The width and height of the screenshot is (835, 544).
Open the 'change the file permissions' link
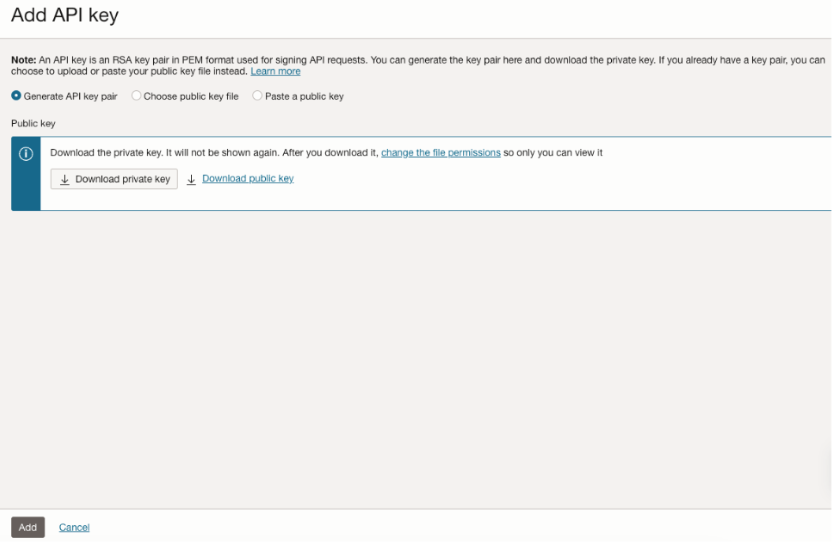[440, 153]
